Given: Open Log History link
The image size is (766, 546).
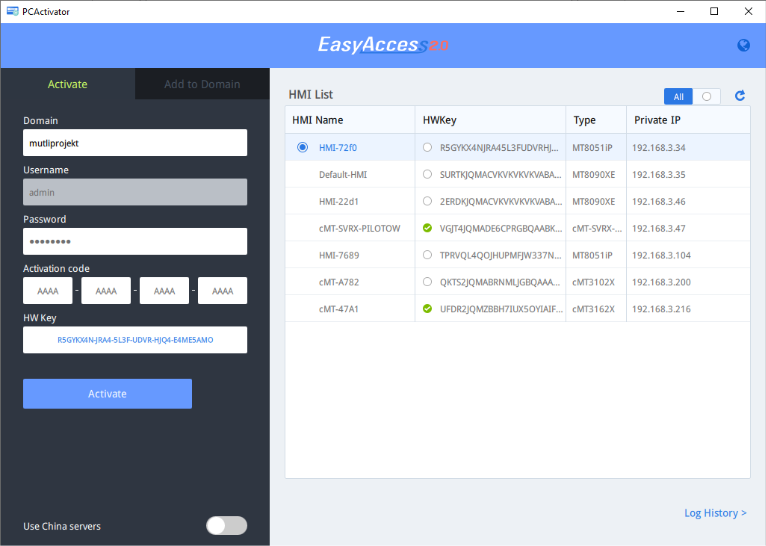Looking at the screenshot, I should coord(715,513).
